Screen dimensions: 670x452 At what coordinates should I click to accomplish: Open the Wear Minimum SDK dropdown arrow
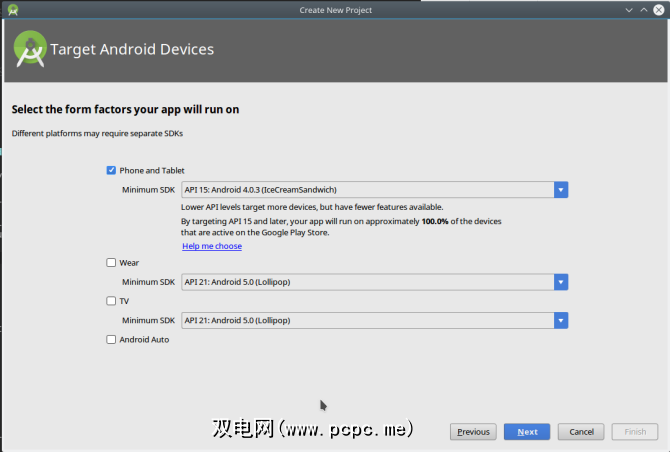561,282
